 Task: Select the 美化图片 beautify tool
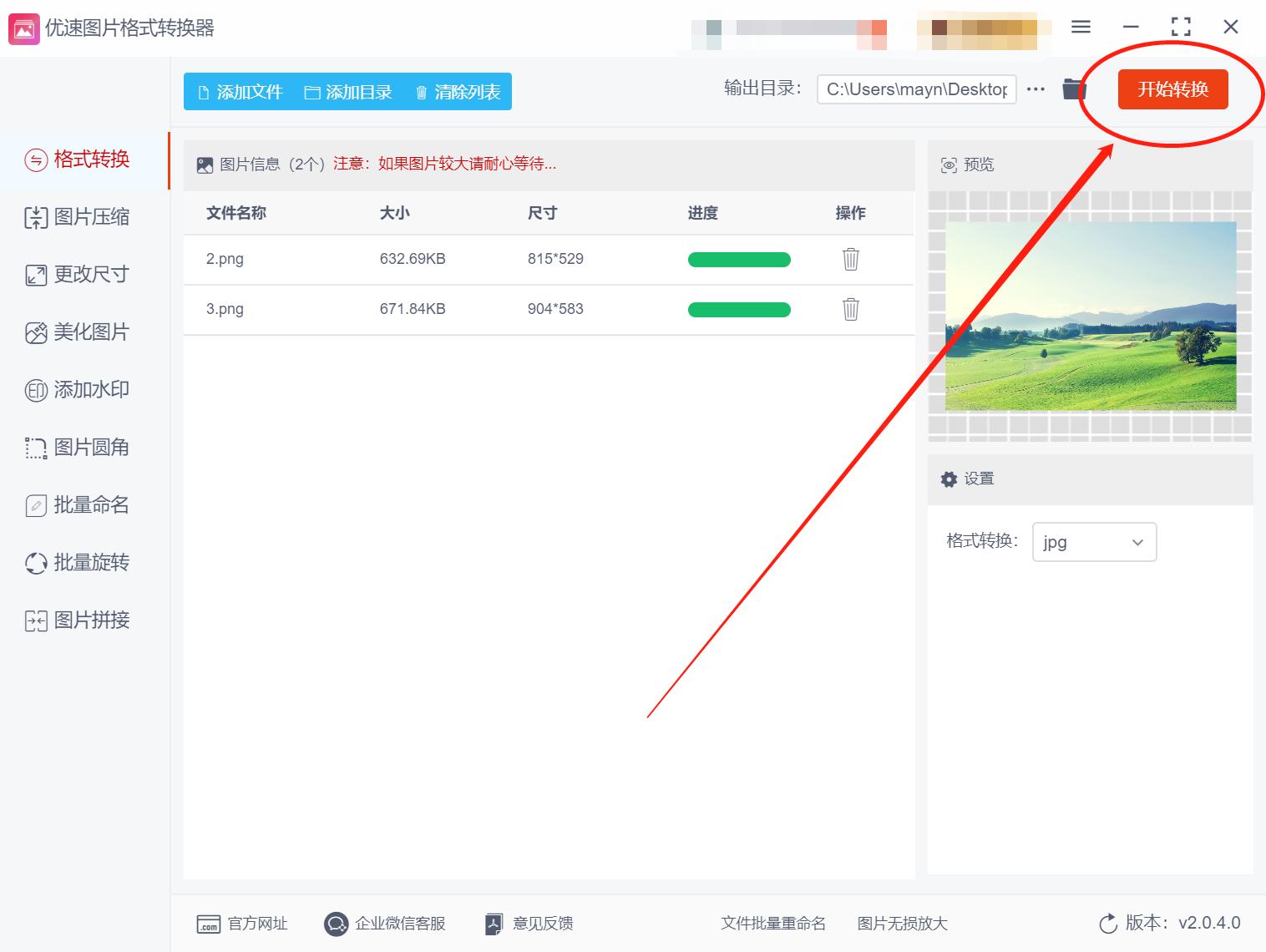(90, 332)
